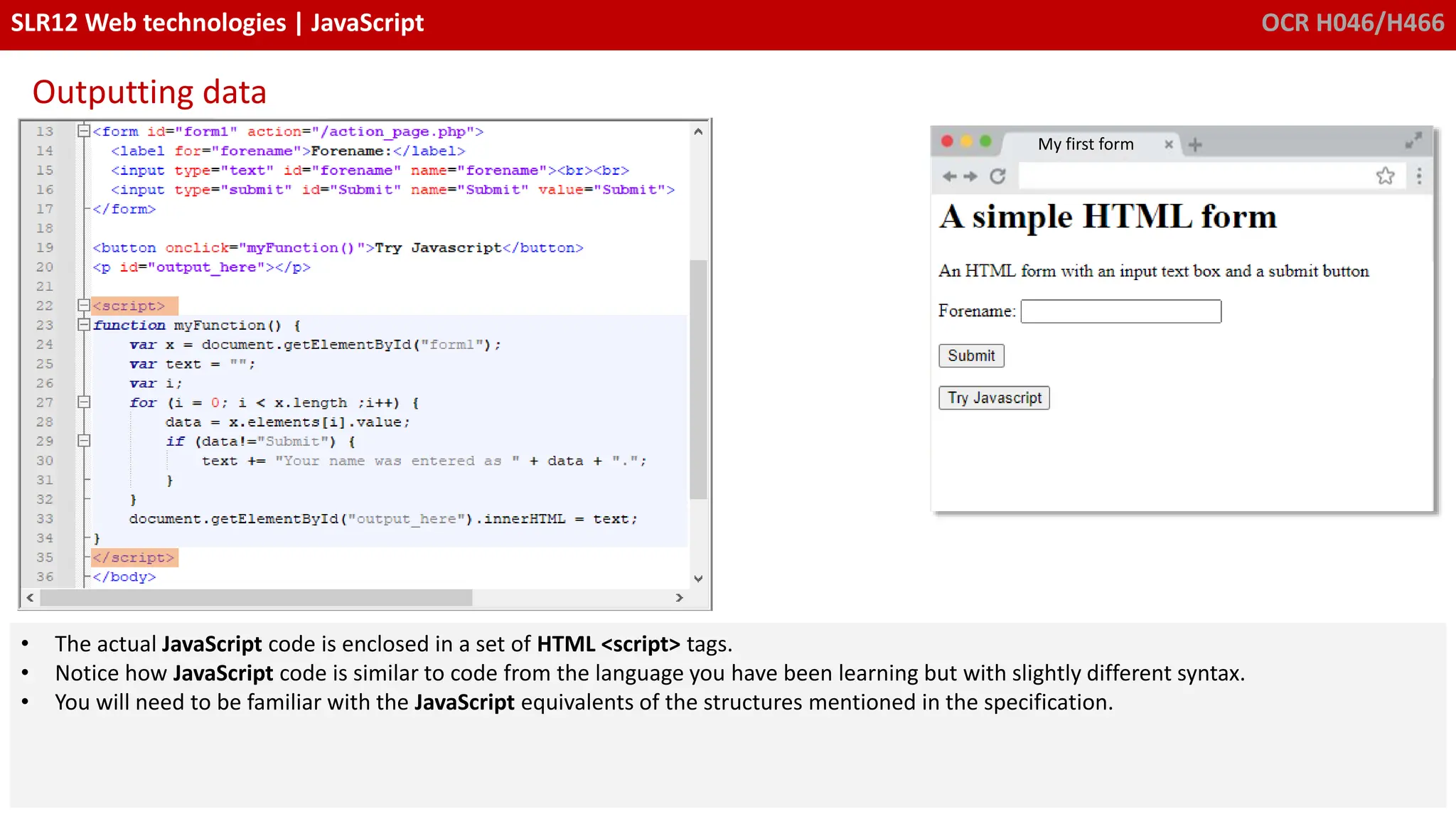Click the browser forward arrow
The image size is (1456, 819).
(x=971, y=176)
